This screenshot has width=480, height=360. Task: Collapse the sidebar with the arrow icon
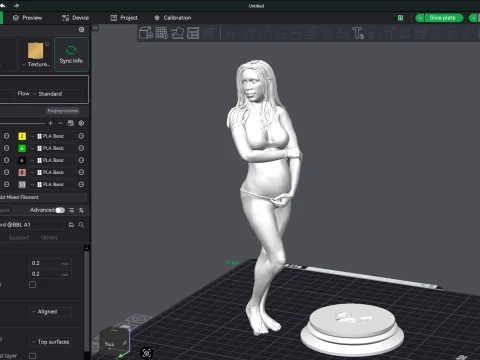tap(95, 28)
